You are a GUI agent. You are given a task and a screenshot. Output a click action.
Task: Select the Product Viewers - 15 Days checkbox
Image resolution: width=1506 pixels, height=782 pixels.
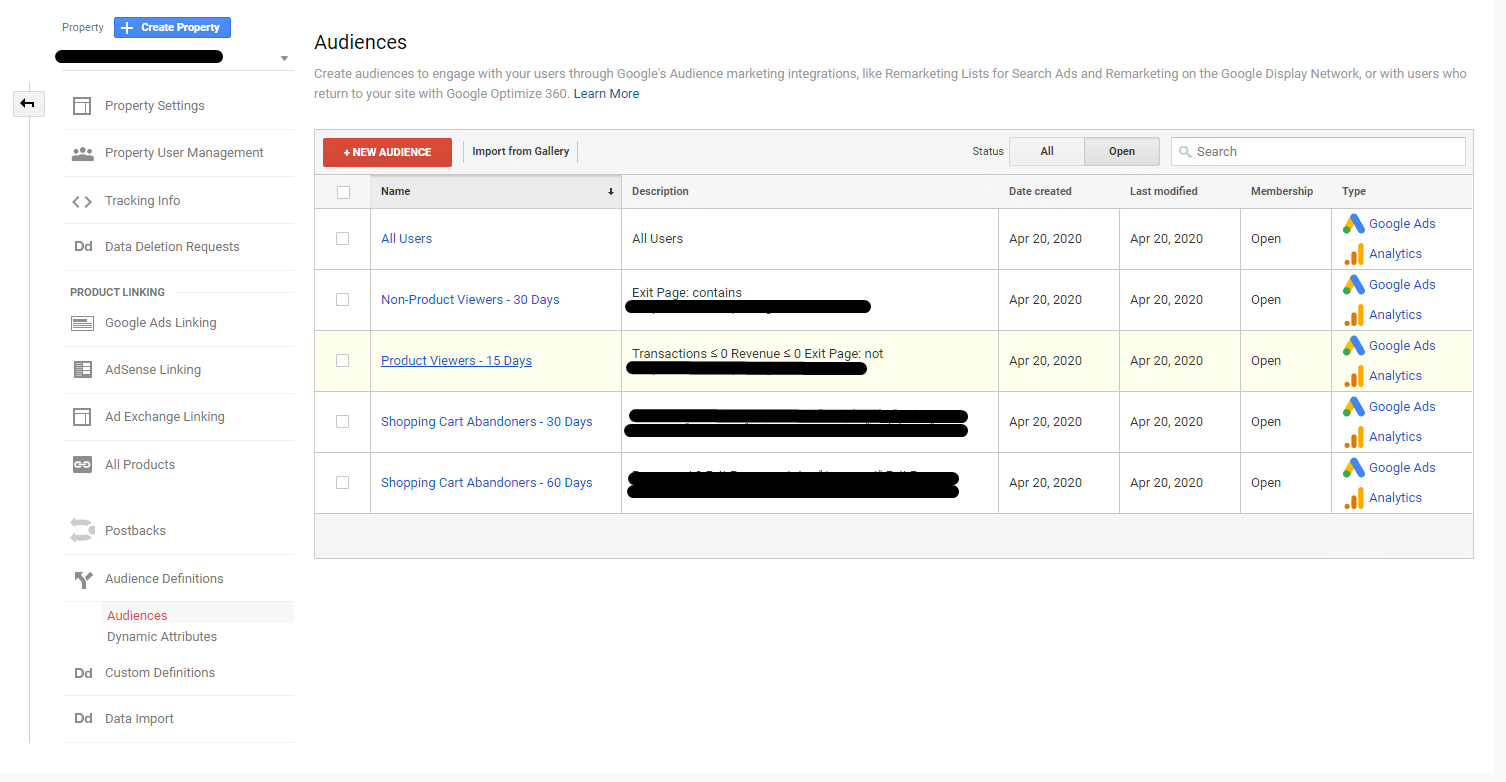click(343, 361)
